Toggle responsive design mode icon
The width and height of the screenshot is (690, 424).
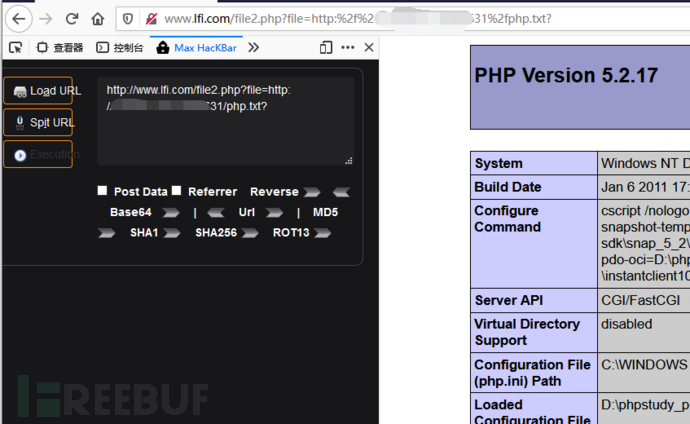(x=326, y=48)
